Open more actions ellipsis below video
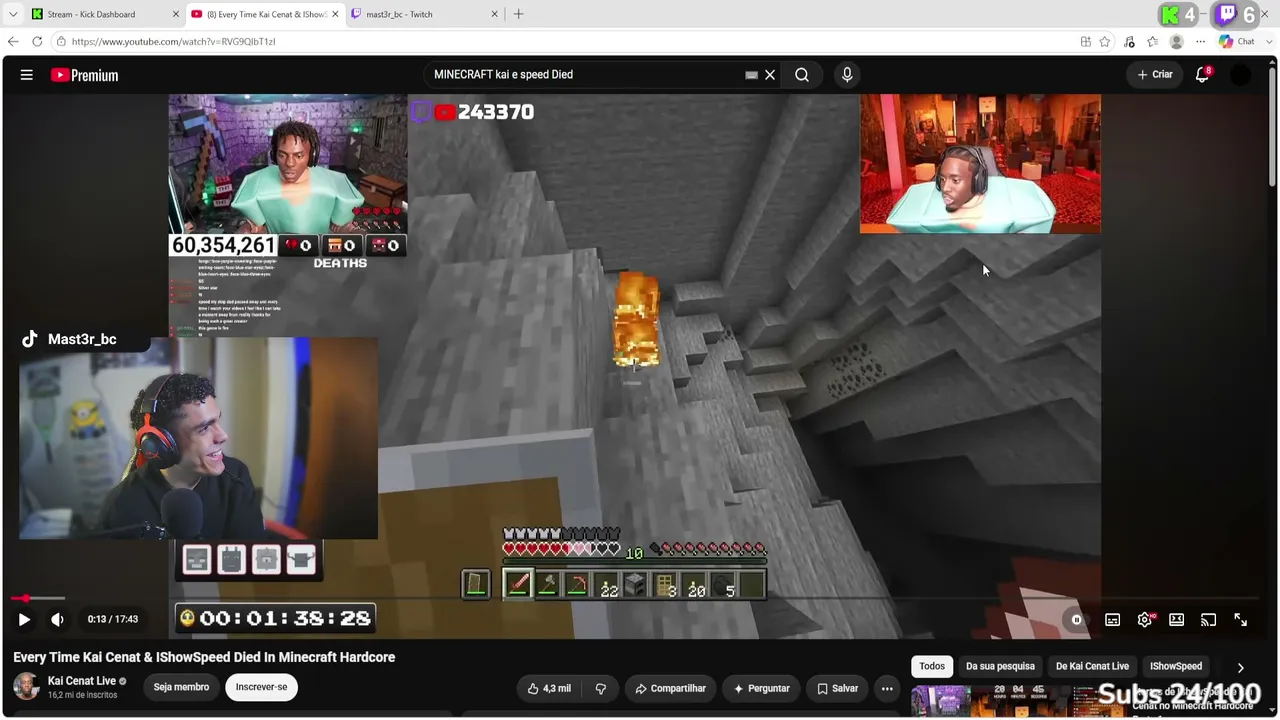1280x720 pixels. (887, 688)
